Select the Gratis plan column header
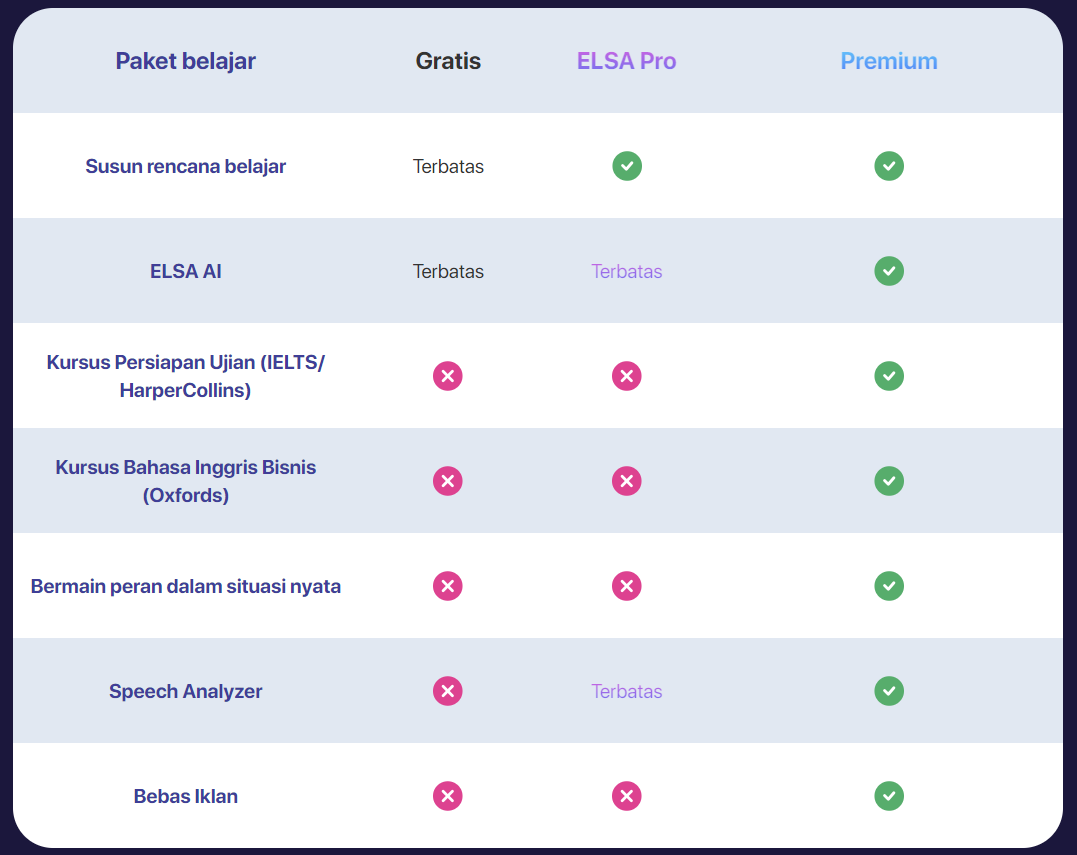 (448, 61)
